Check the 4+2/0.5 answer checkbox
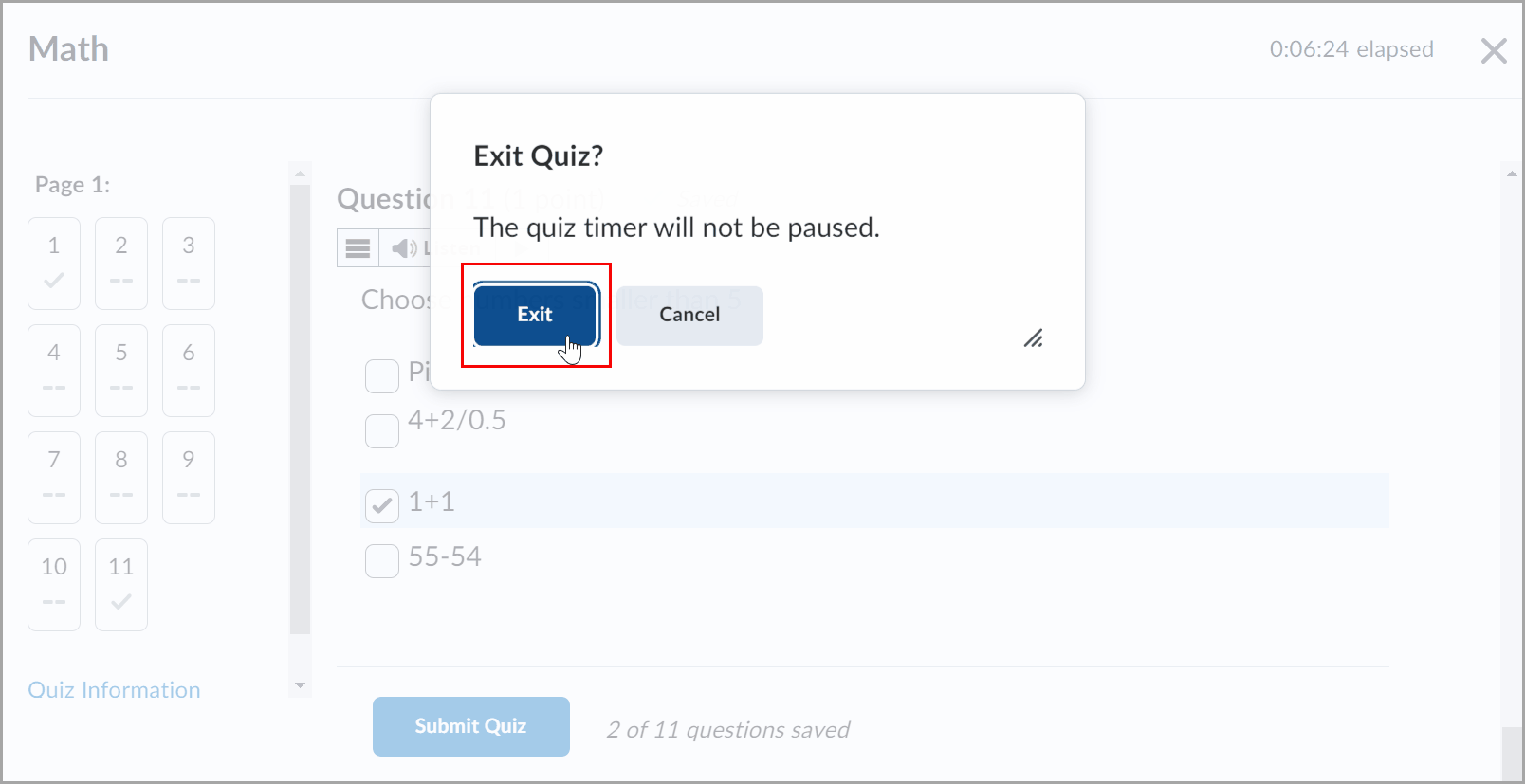 (x=382, y=430)
